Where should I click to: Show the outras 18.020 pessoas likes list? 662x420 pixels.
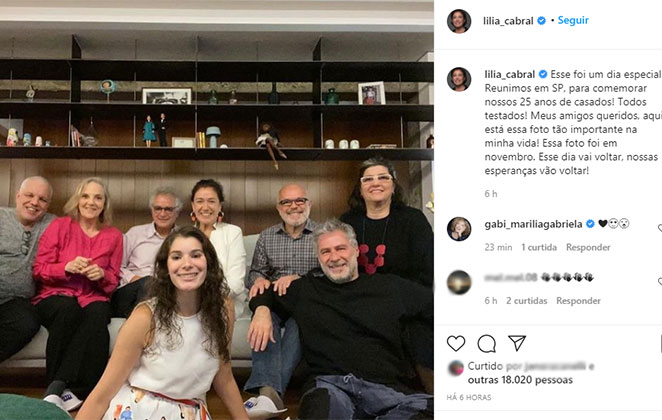point(520,380)
